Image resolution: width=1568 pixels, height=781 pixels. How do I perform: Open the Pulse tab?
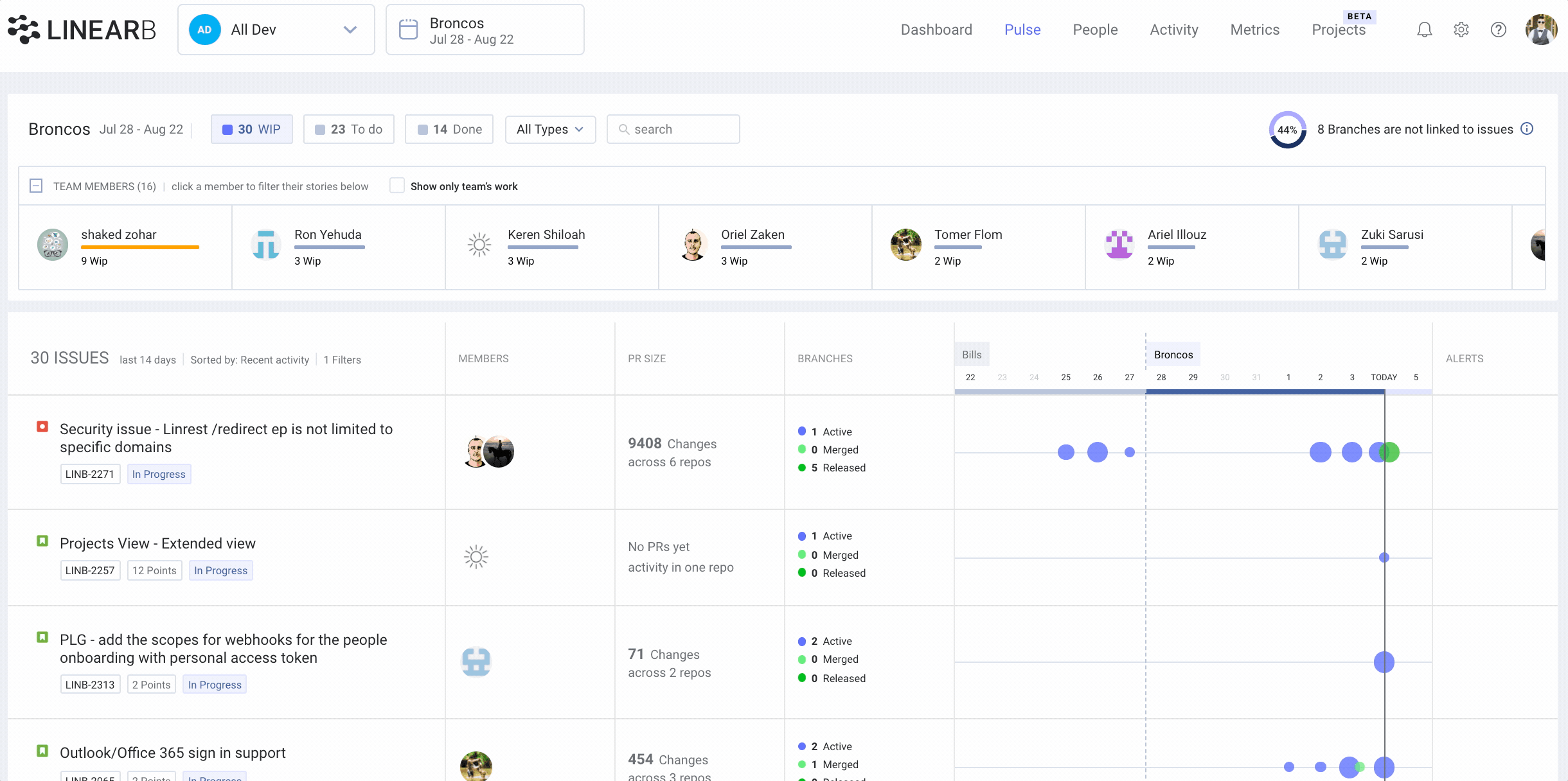tap(1022, 30)
